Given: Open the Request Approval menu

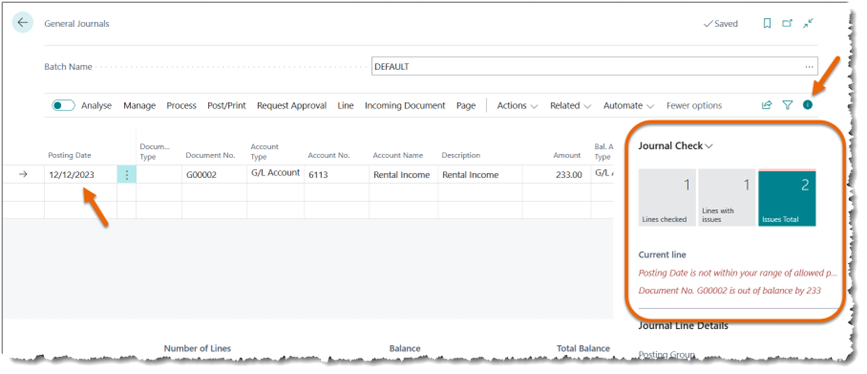Looking at the screenshot, I should pyautogui.click(x=291, y=105).
